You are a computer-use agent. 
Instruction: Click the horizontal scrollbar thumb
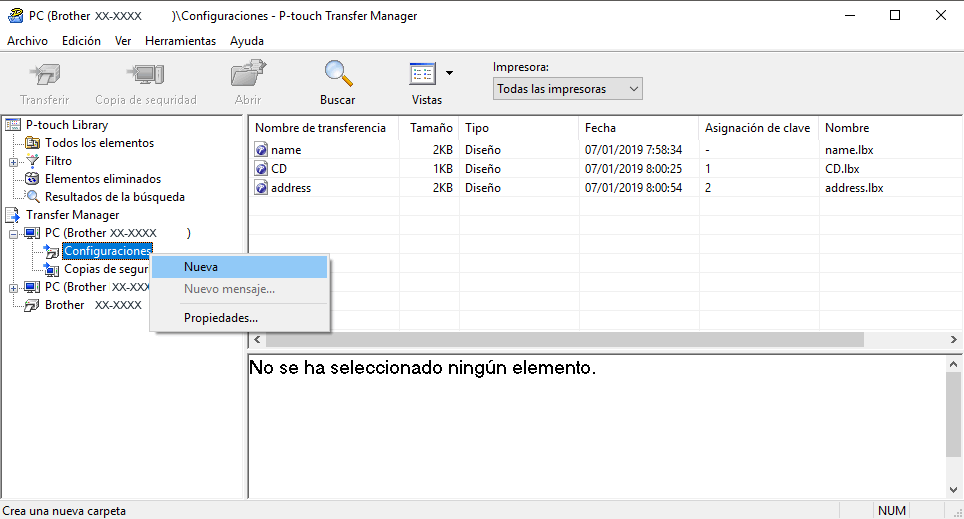(564, 339)
